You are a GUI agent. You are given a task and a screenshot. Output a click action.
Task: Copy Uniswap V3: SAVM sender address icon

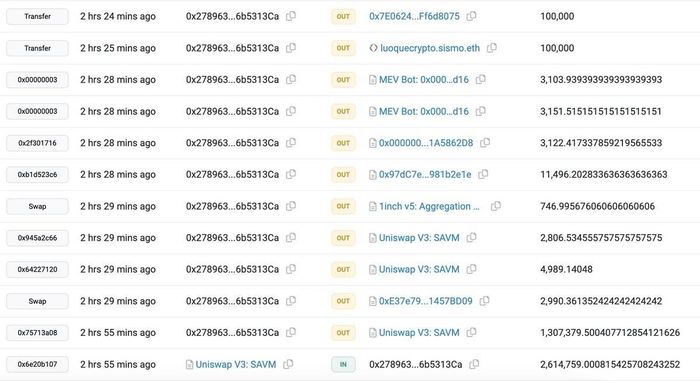[x=288, y=364]
